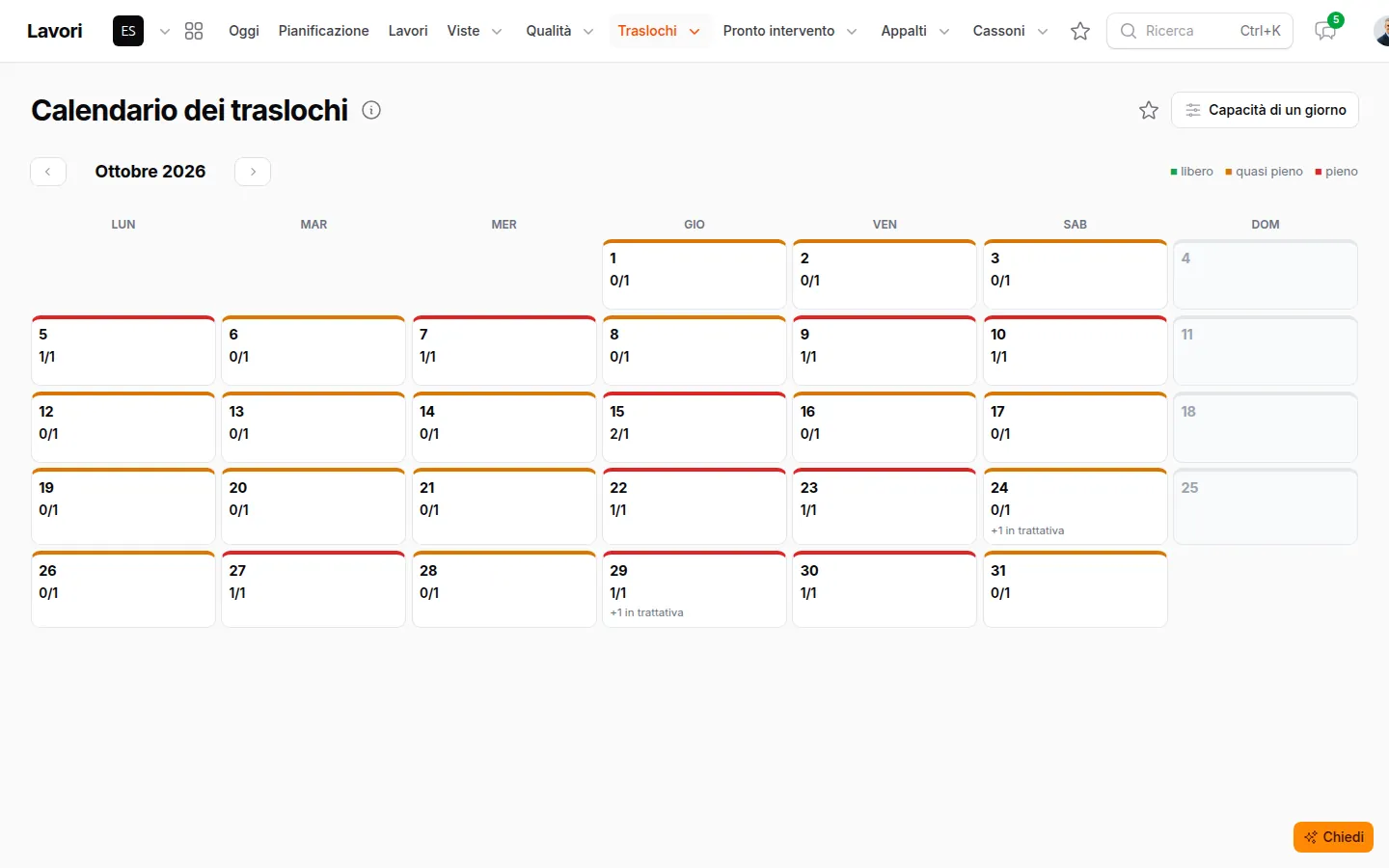Viewport: 1389px width, 868px height.
Task: Click the search magnifier icon
Action: [x=1128, y=31]
